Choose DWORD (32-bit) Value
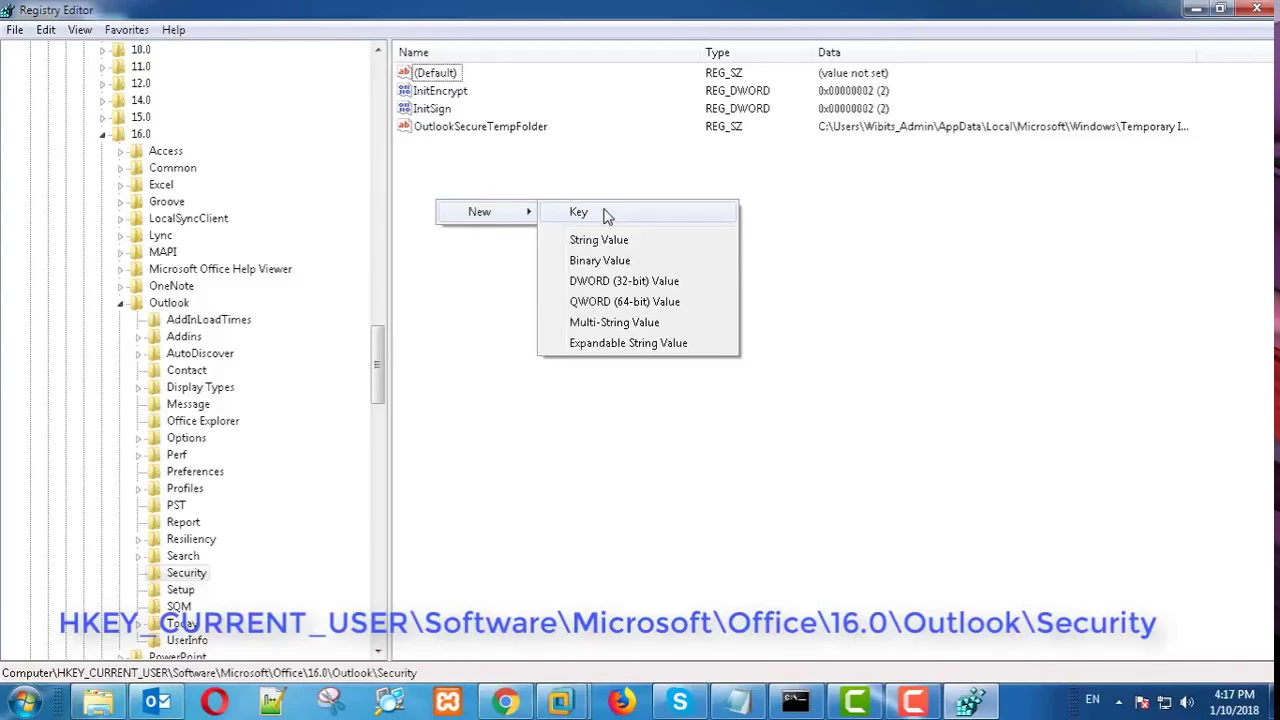Viewport: 1280px width, 720px height. tap(638, 281)
